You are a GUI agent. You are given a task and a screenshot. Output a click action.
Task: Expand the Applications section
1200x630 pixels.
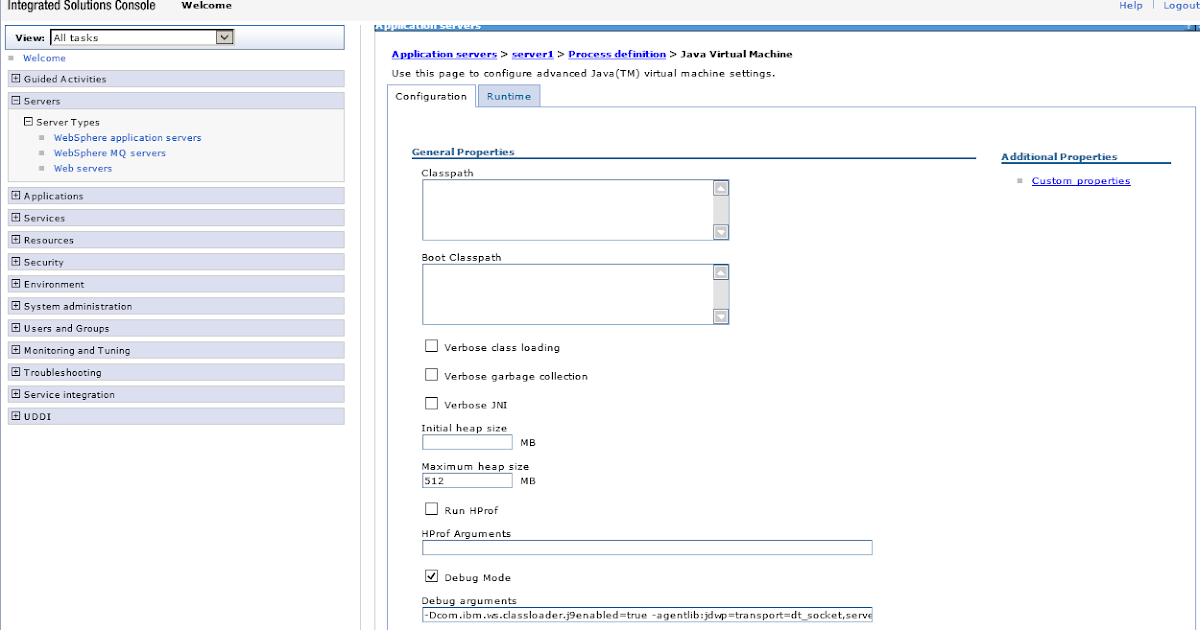14,195
